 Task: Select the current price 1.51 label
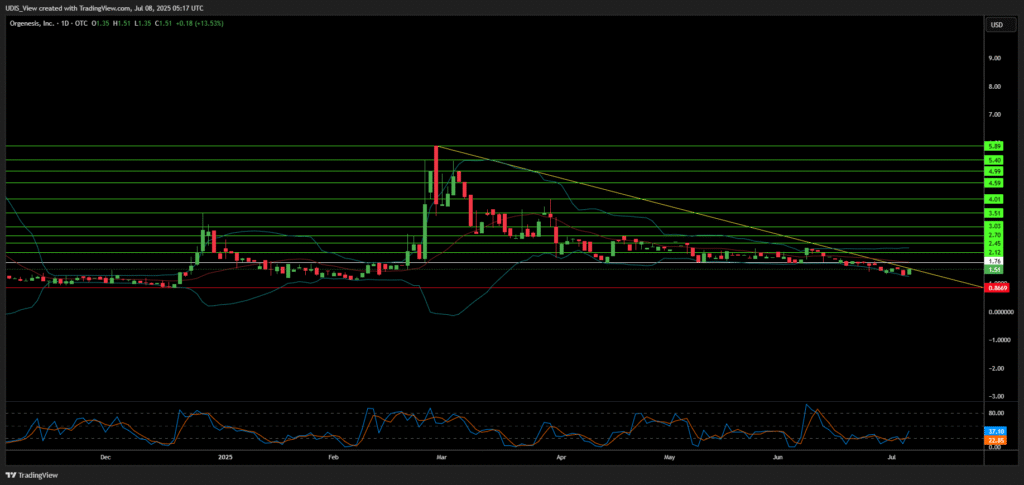(994, 270)
